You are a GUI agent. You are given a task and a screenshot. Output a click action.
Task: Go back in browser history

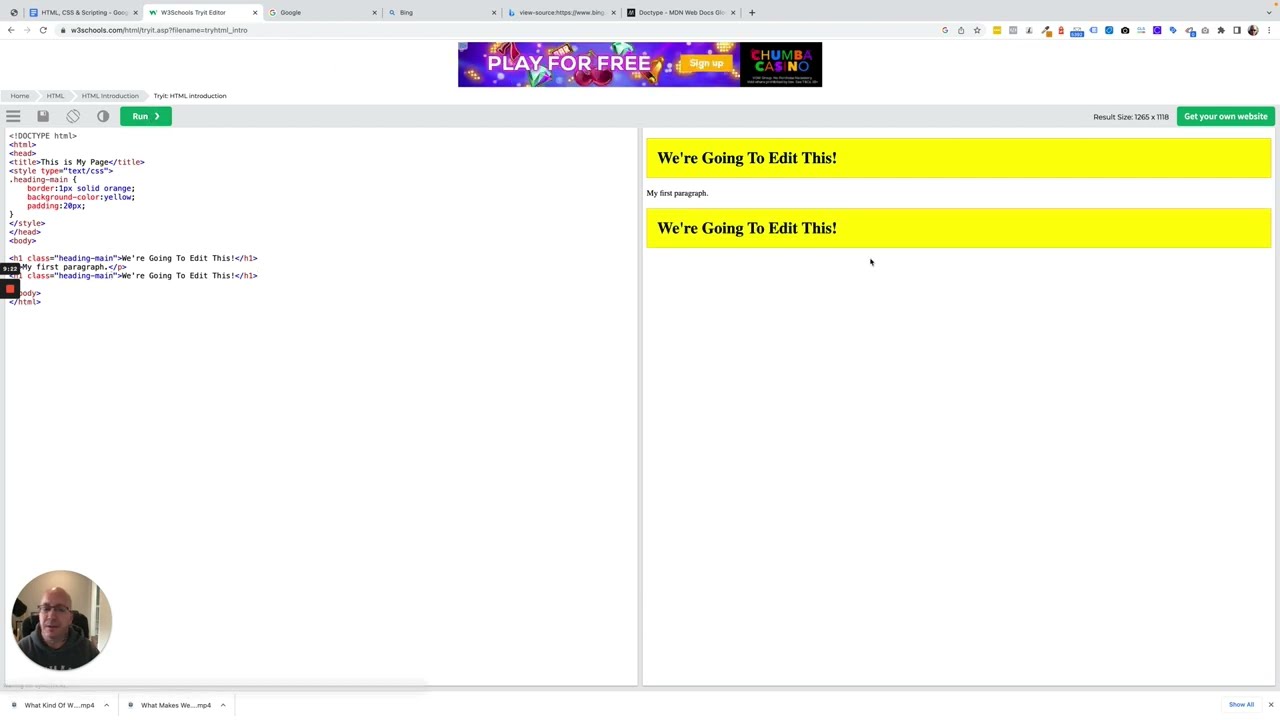click(x=11, y=30)
